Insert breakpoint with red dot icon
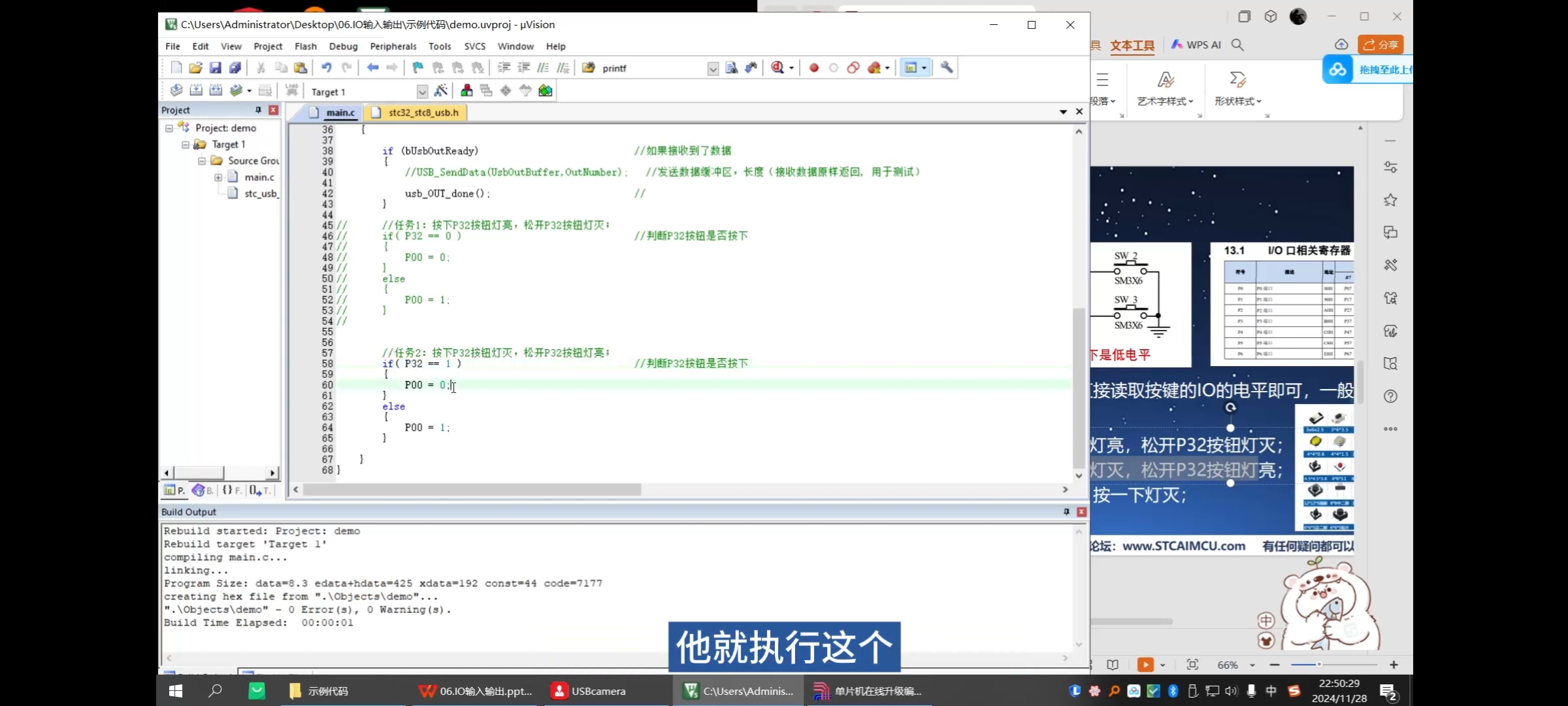The height and width of the screenshot is (706, 1568). coord(813,67)
